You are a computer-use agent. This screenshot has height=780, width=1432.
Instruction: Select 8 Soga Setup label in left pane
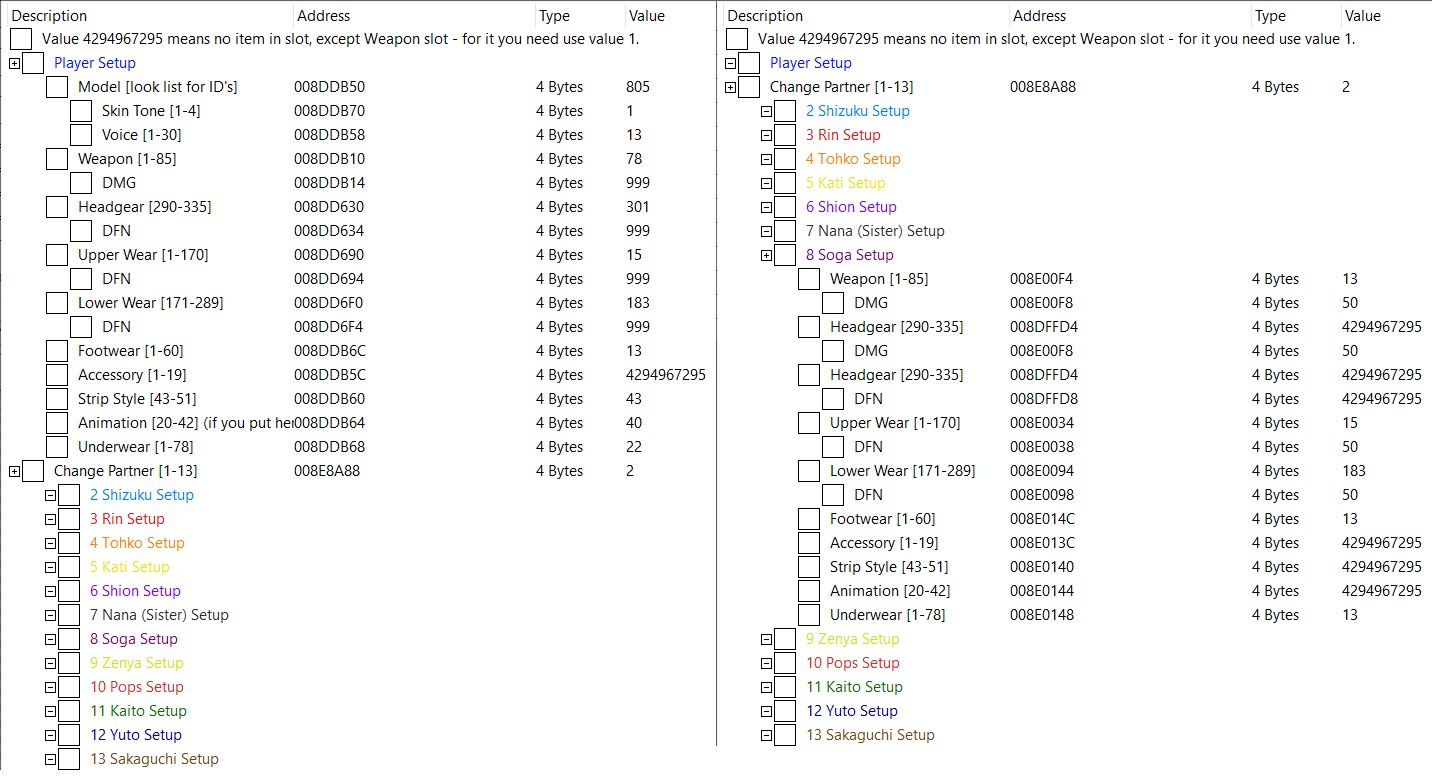[x=134, y=639]
